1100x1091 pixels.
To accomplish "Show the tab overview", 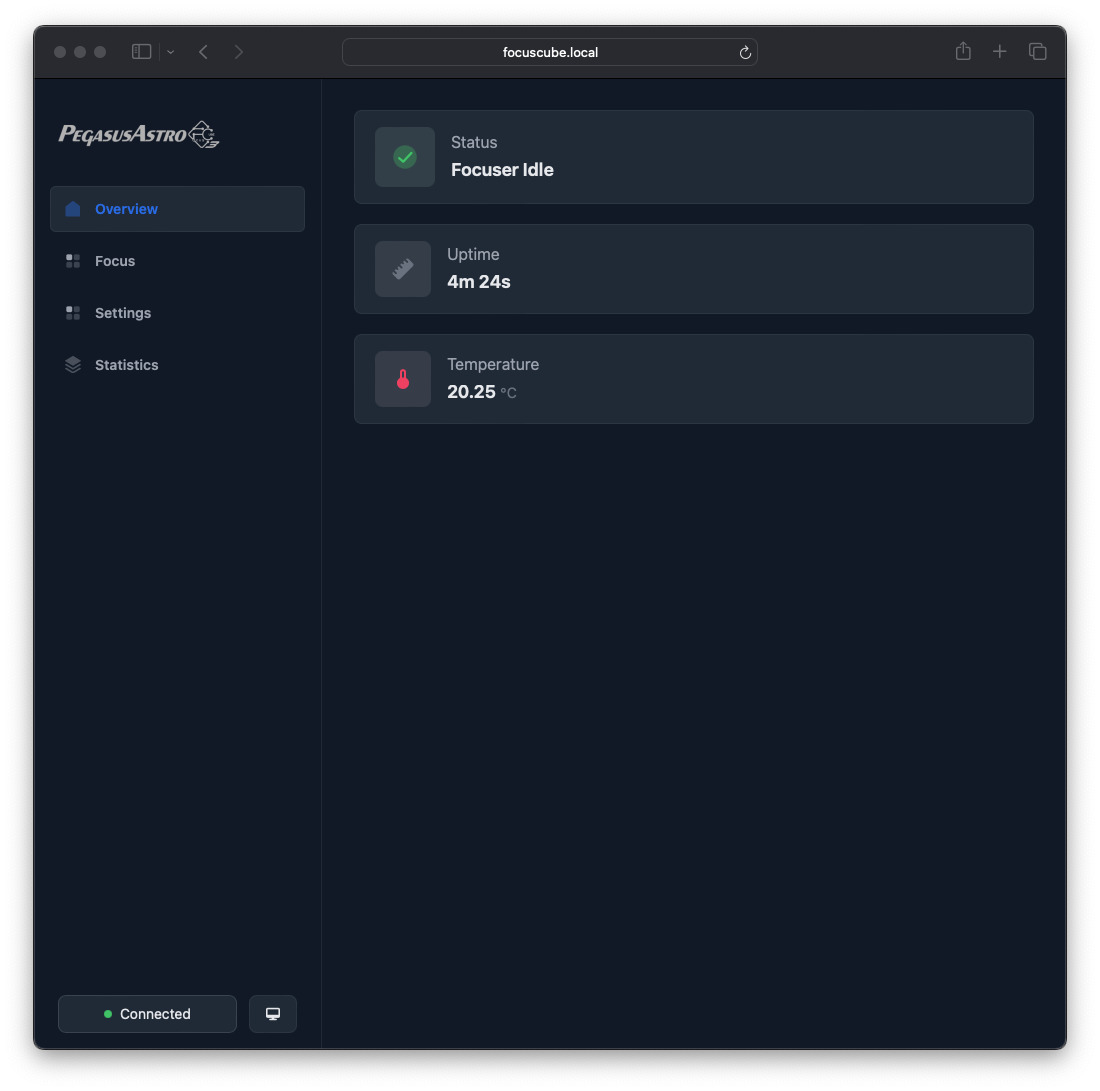I will click(x=1038, y=51).
